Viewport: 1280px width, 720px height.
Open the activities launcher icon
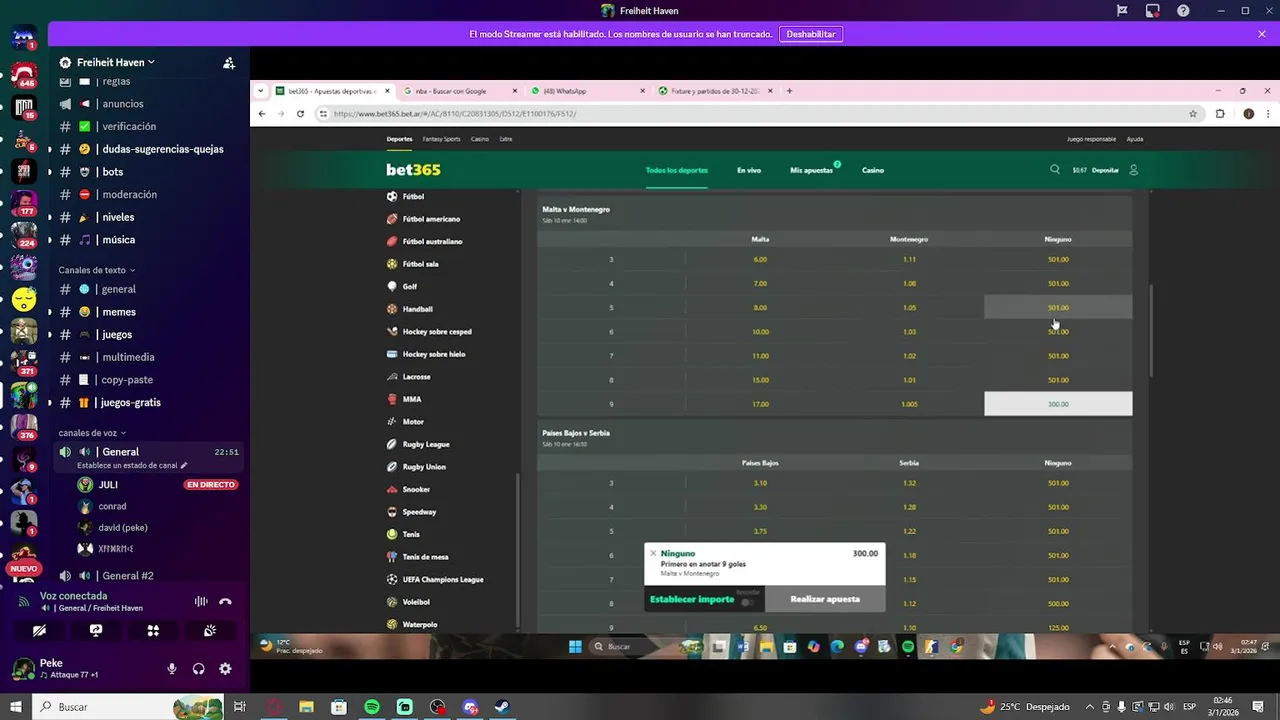(153, 631)
